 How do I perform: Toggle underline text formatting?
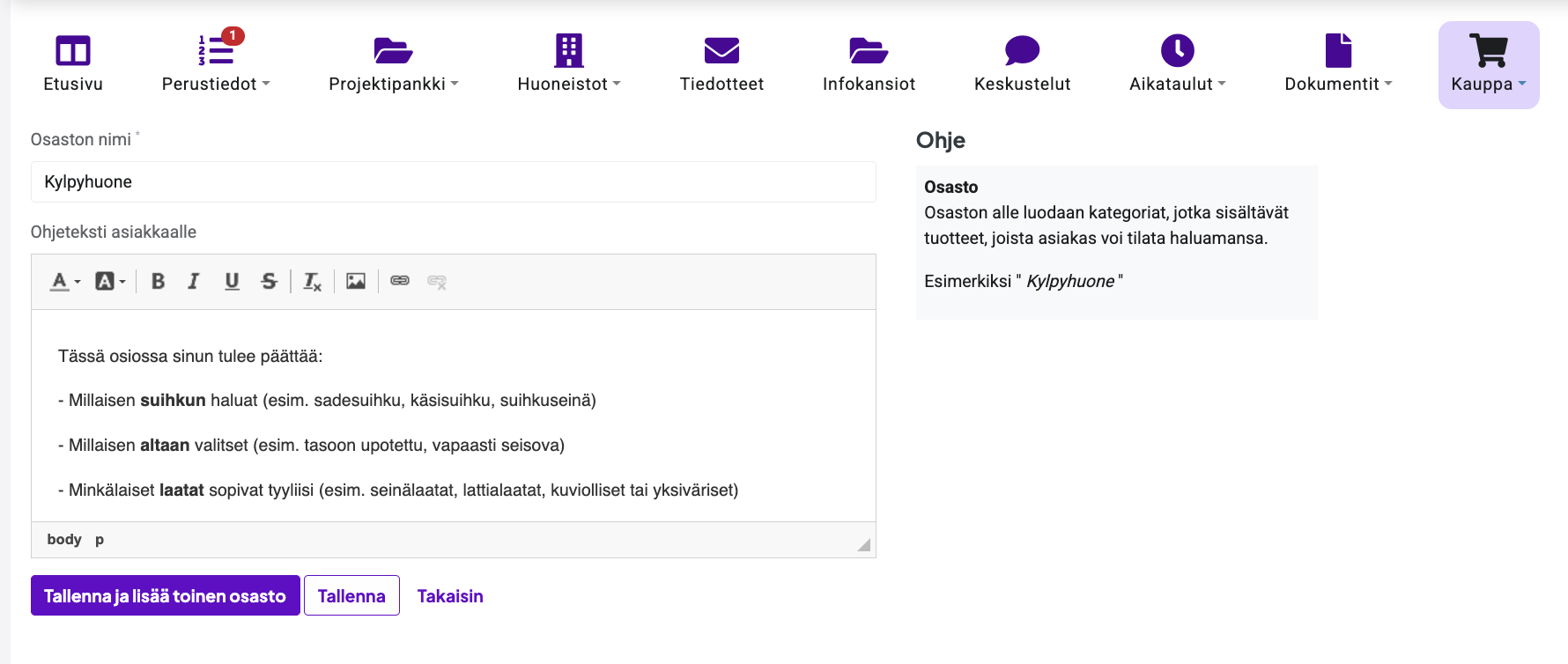[232, 281]
